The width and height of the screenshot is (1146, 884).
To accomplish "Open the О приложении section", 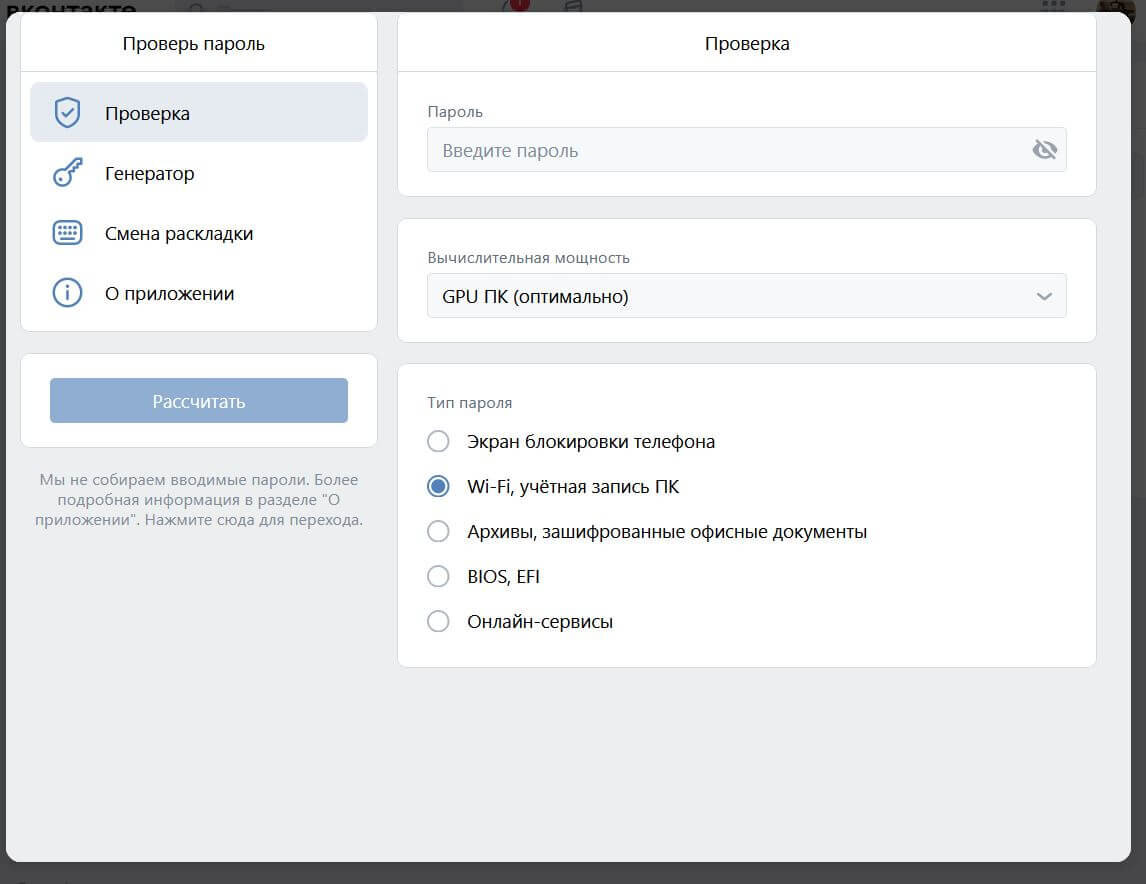I will pyautogui.click(x=170, y=292).
